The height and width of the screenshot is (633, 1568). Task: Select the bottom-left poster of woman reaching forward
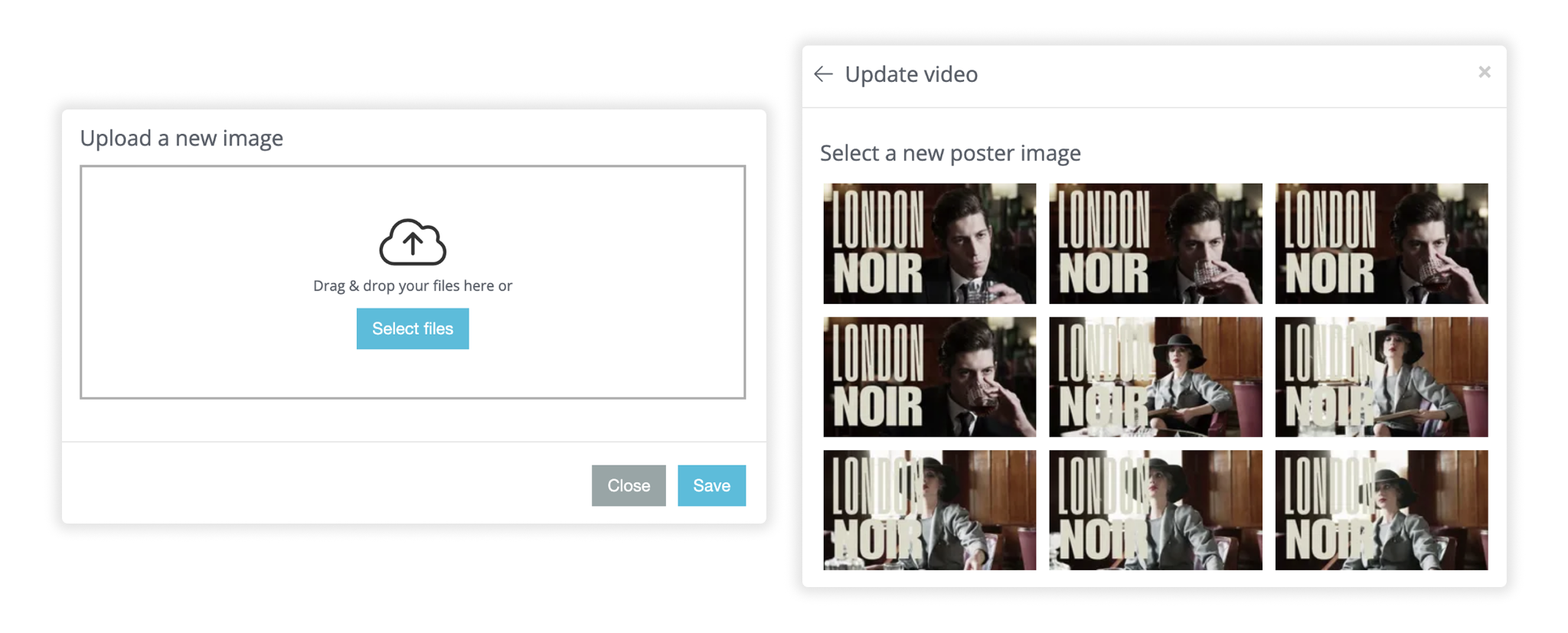point(929,510)
